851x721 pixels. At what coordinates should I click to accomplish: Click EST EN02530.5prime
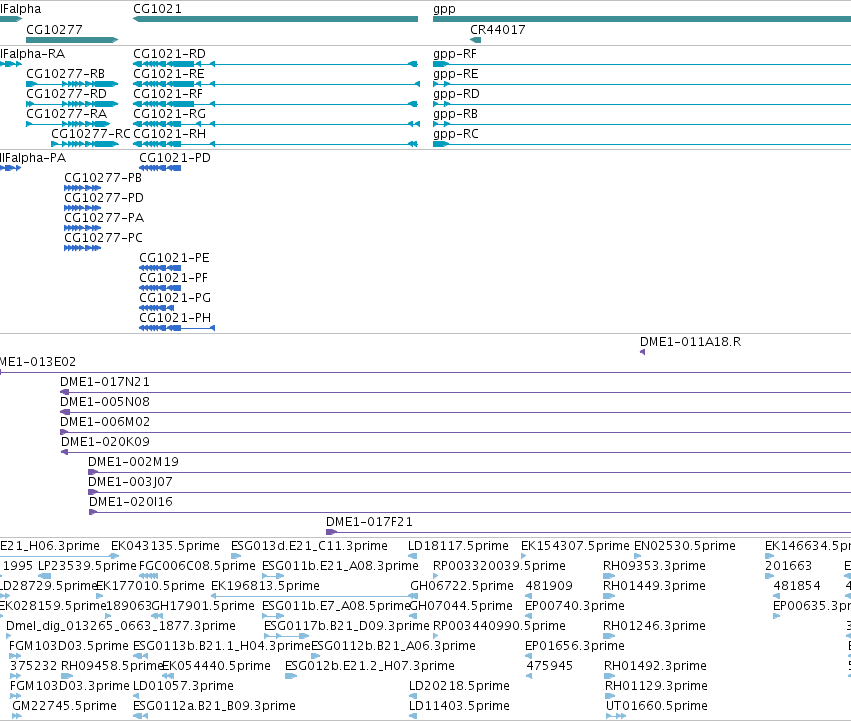tap(638, 556)
